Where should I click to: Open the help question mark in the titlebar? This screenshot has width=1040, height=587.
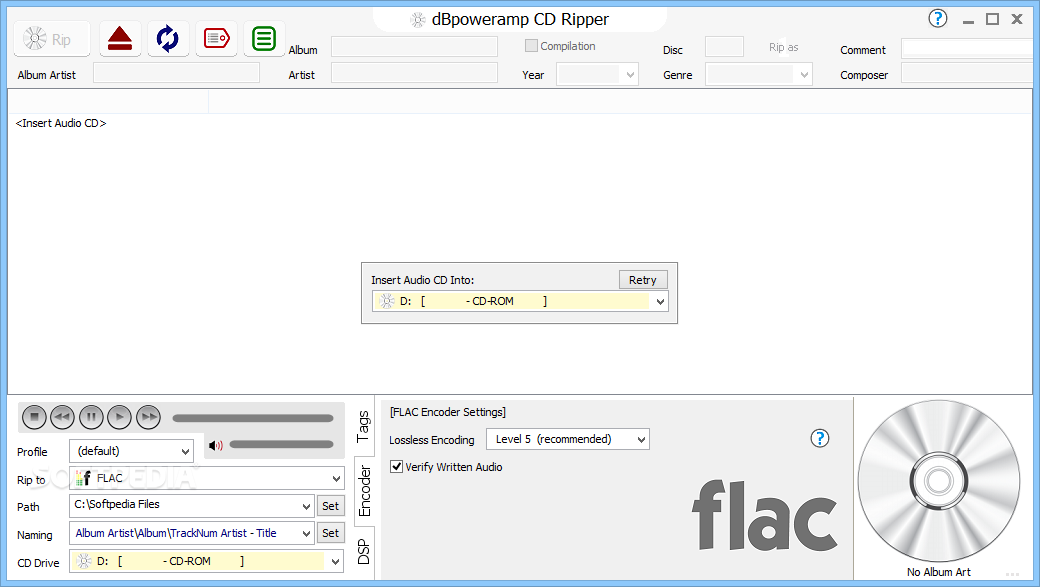click(938, 18)
